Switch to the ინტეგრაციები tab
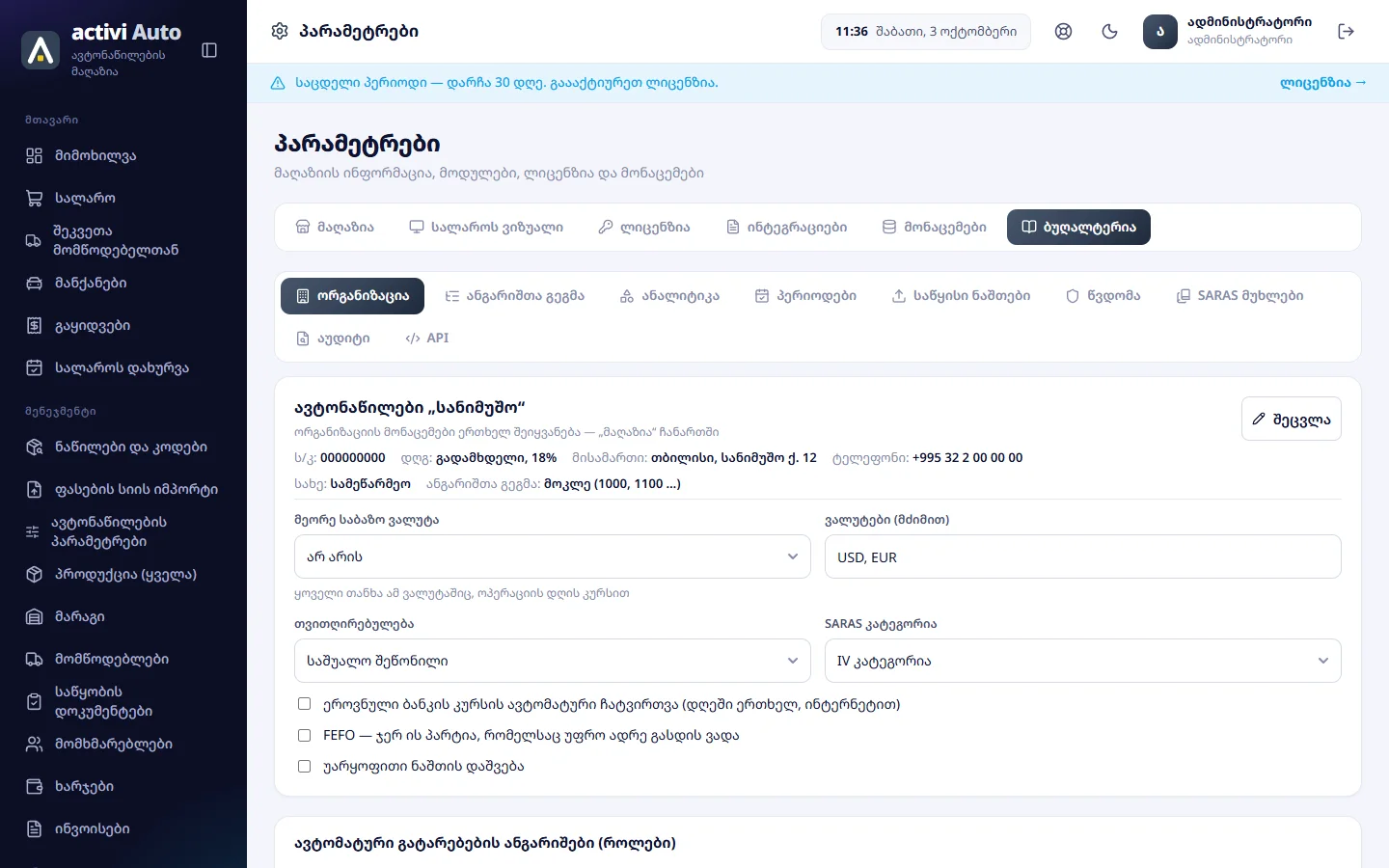 click(x=786, y=228)
